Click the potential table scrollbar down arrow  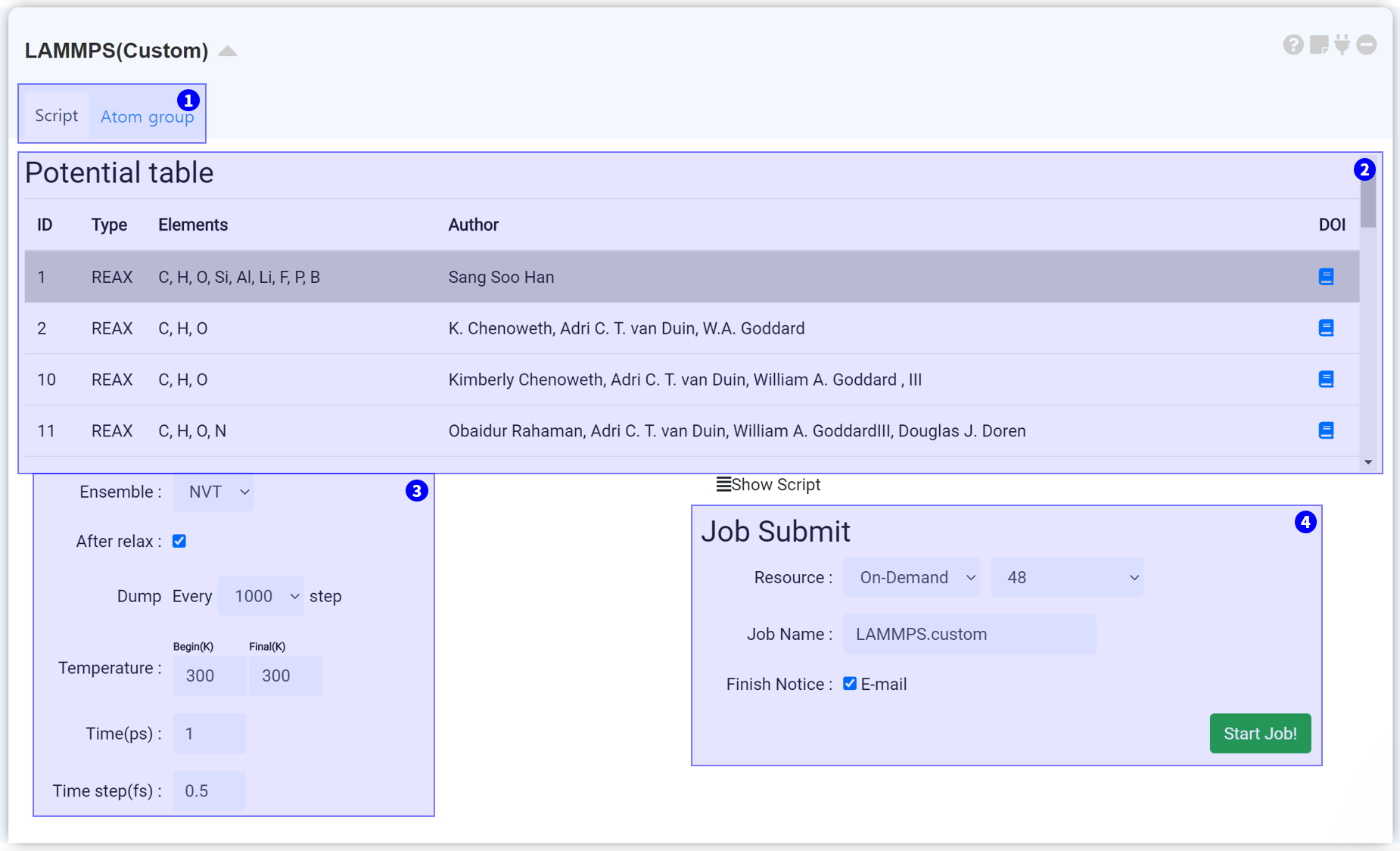coord(1368,462)
